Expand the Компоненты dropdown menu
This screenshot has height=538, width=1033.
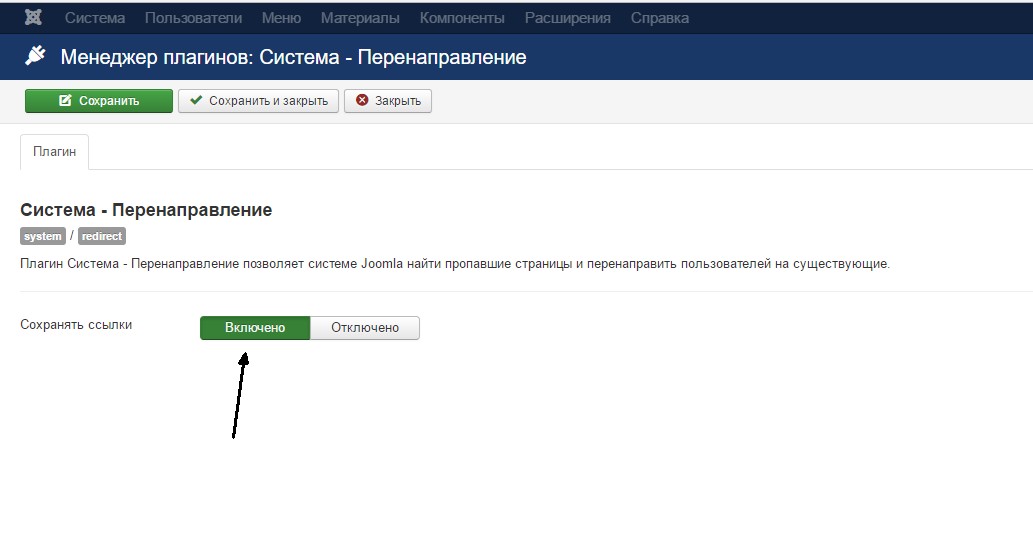[x=462, y=18]
